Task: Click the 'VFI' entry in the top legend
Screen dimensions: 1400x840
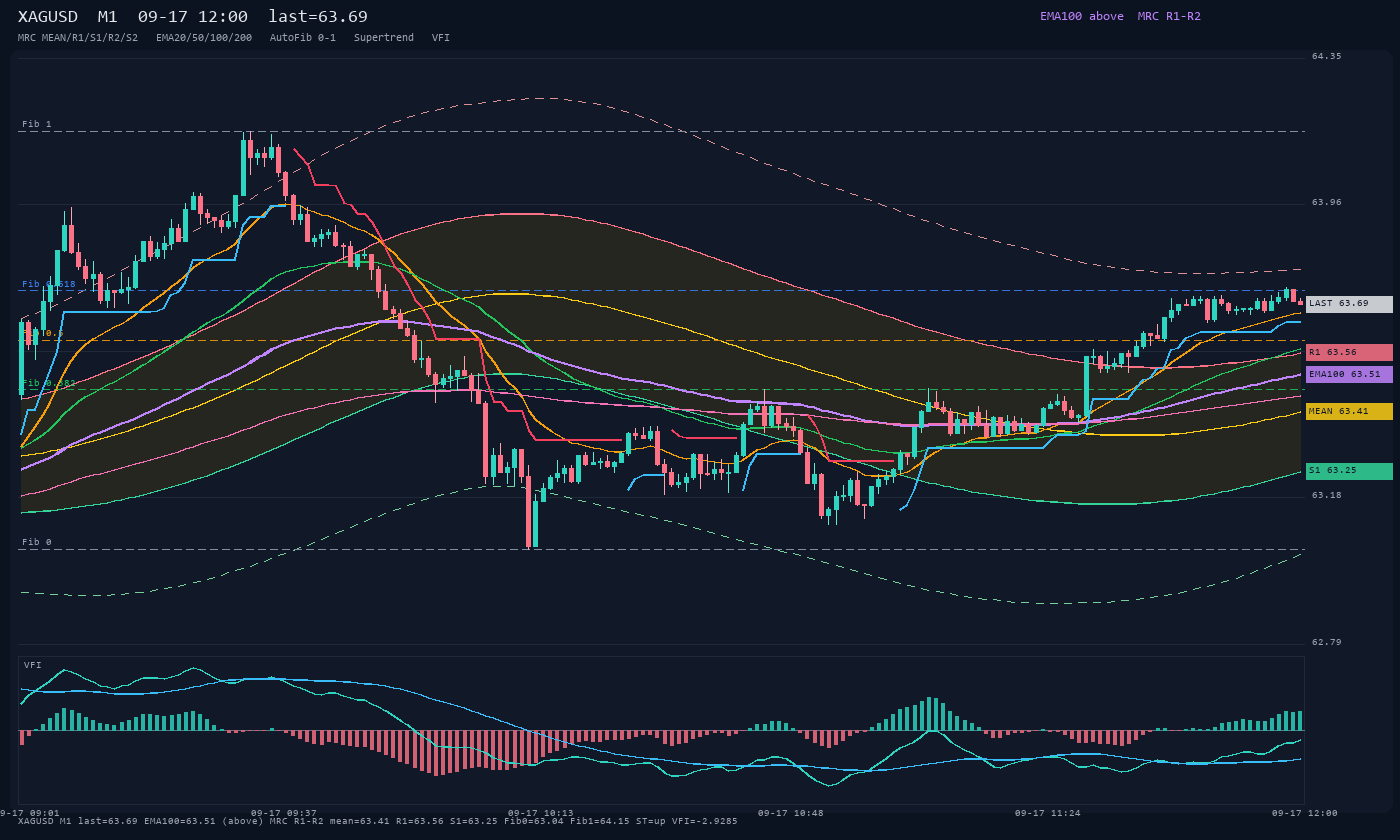Action: 441,37
